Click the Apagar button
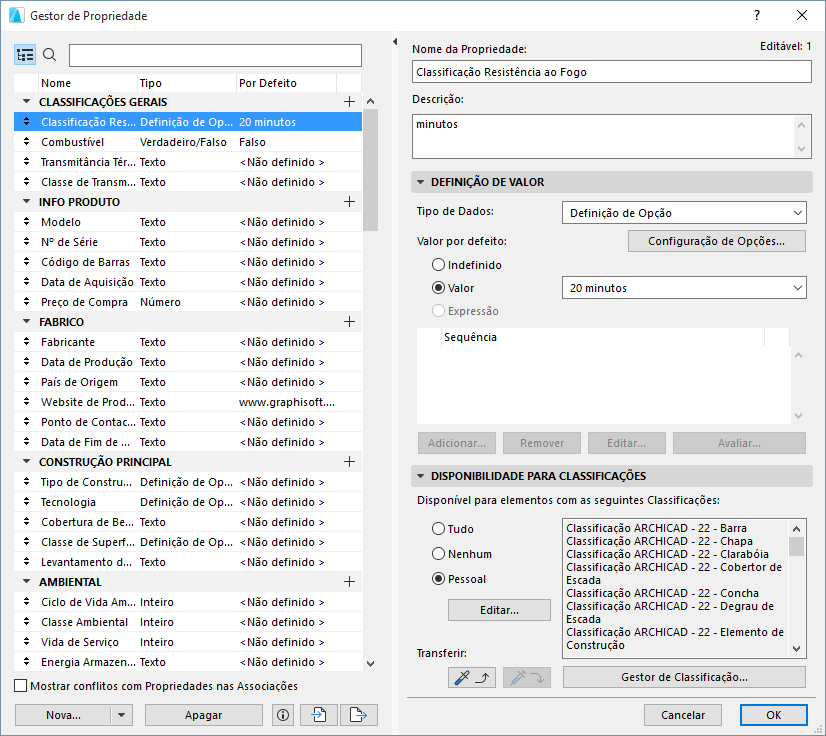 [203, 715]
